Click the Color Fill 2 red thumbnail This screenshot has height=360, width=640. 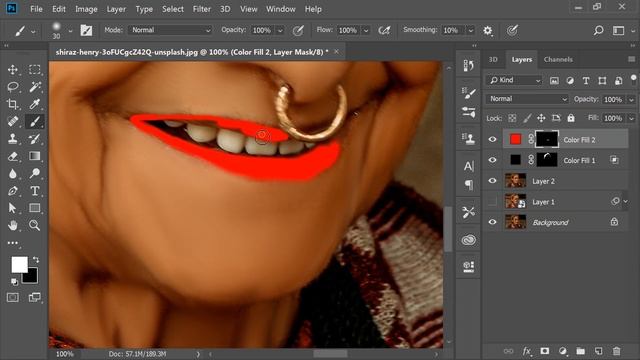tap(515, 140)
